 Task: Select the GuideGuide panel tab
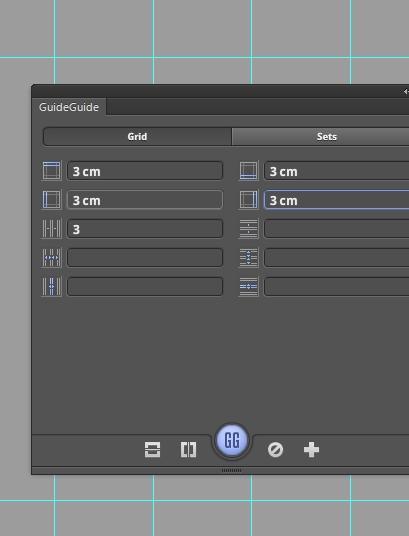(x=69, y=107)
